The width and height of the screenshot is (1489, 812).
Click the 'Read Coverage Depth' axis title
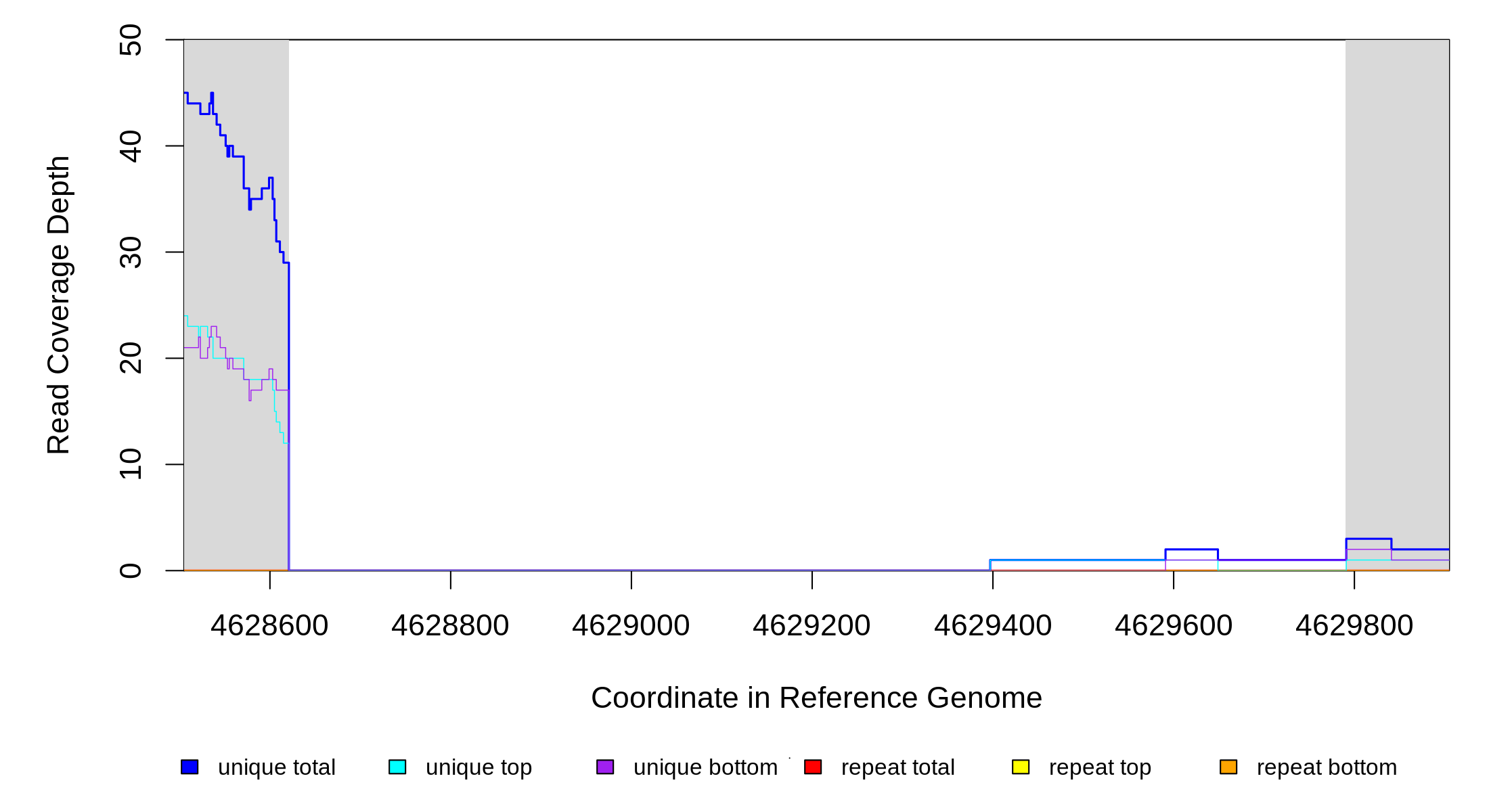(59, 304)
